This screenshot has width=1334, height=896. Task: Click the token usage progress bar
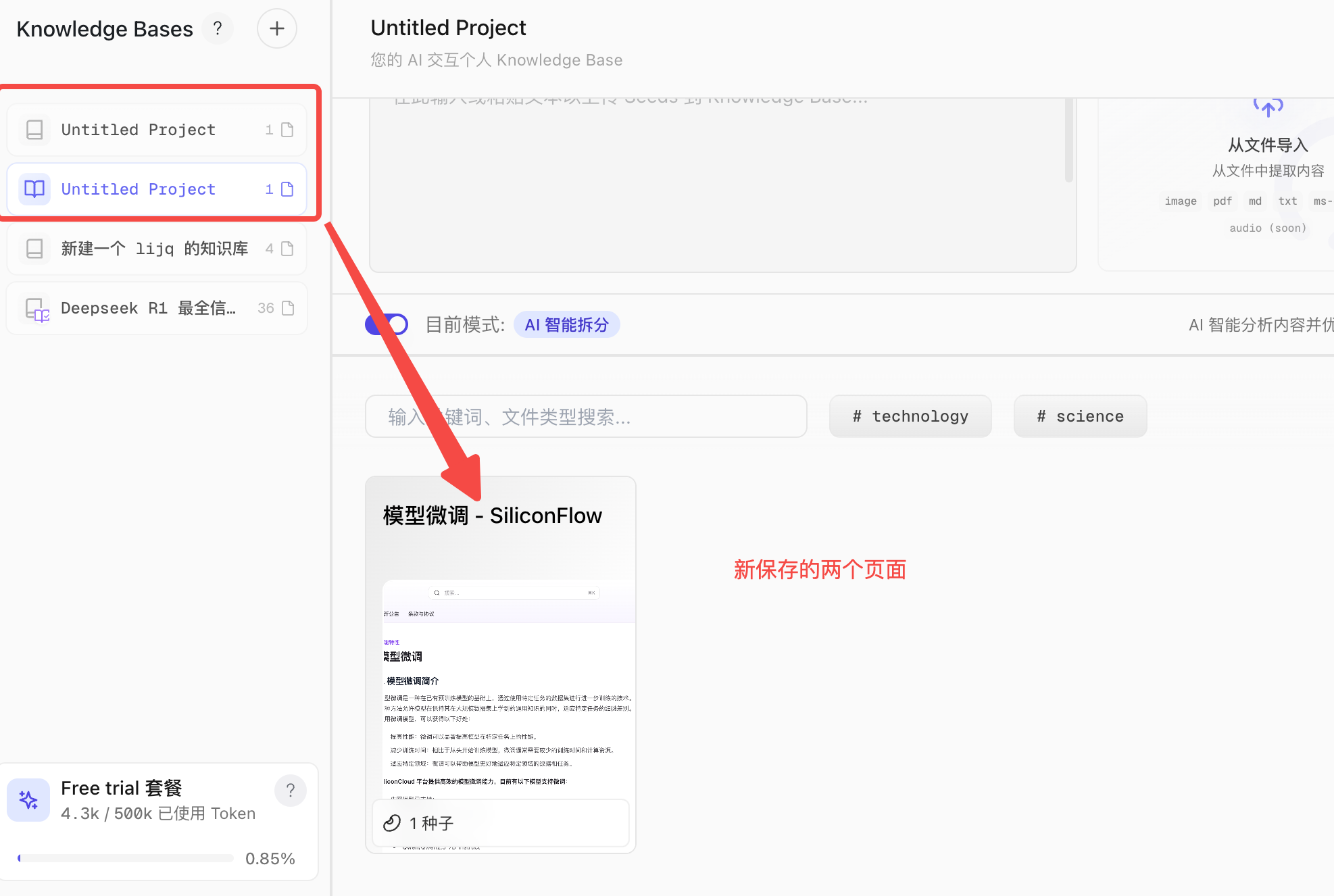126,858
